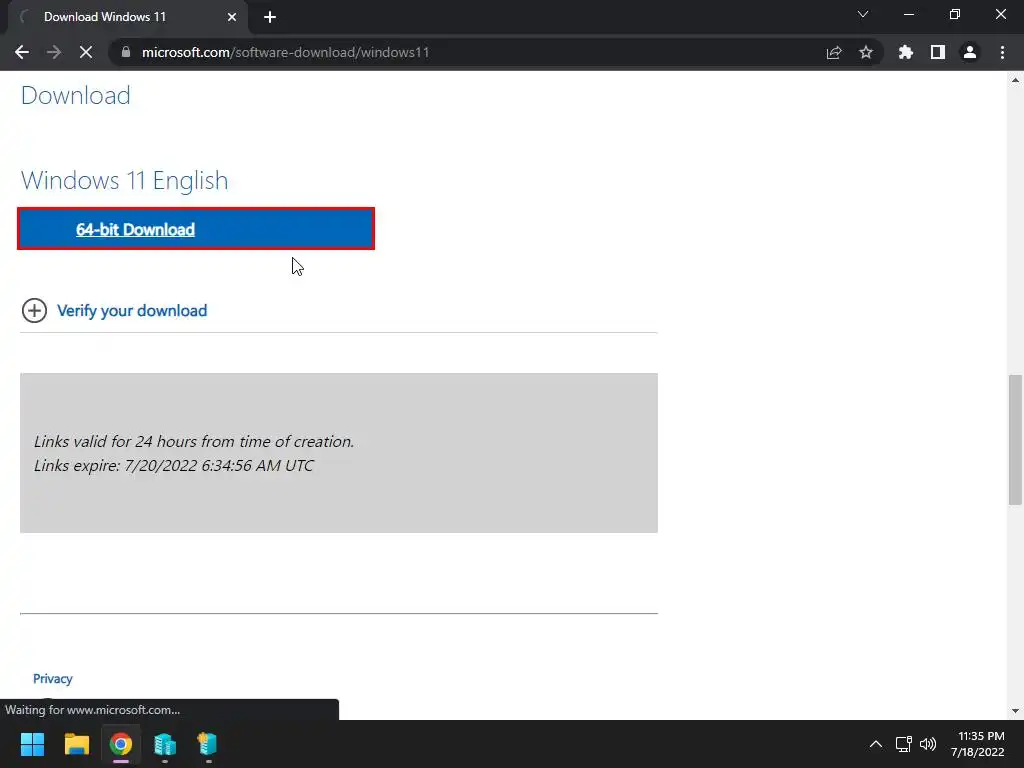Stop loading the page

[86, 52]
